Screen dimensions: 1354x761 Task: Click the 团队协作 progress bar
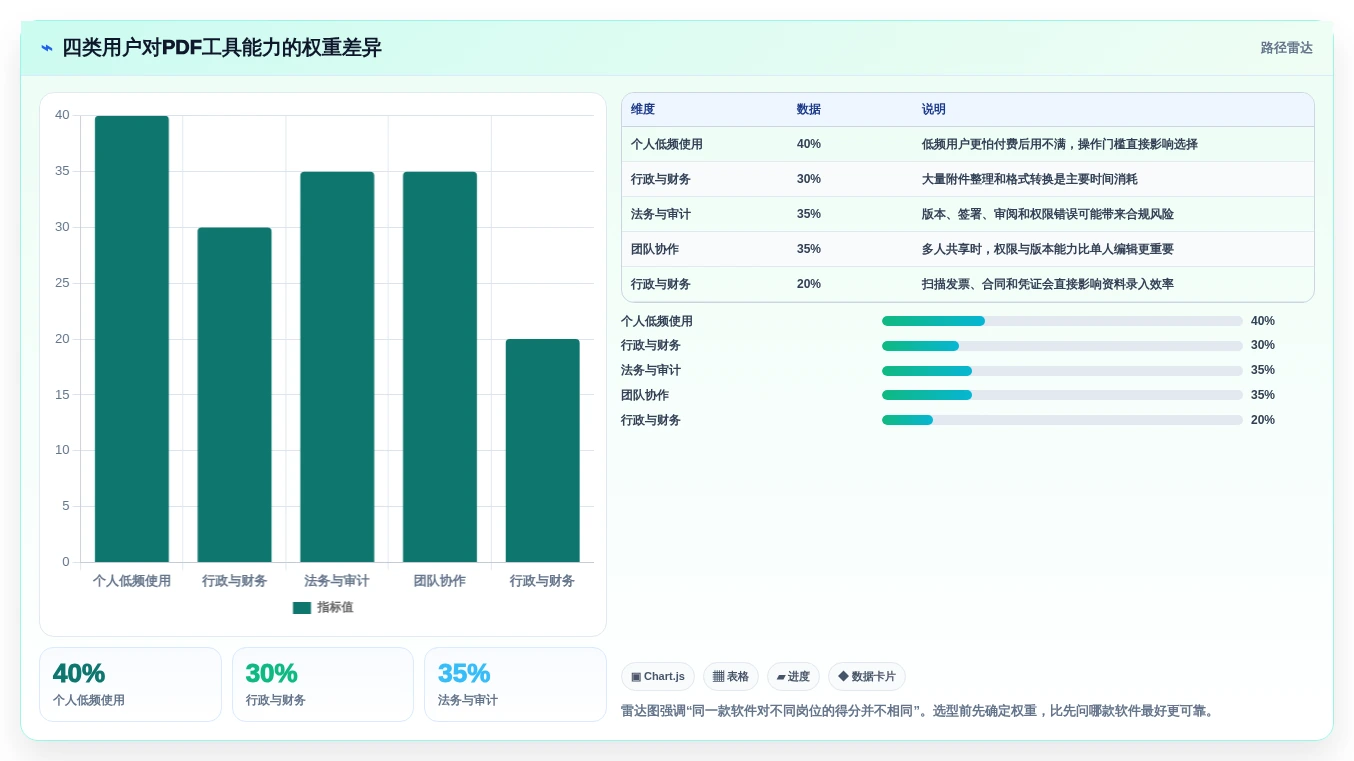[1062, 395]
